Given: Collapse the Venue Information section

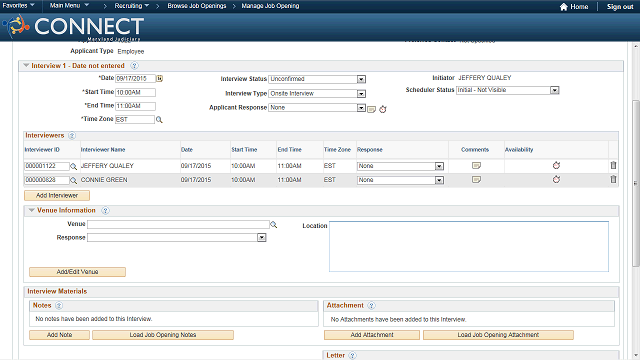Looking at the screenshot, I should click(31, 210).
